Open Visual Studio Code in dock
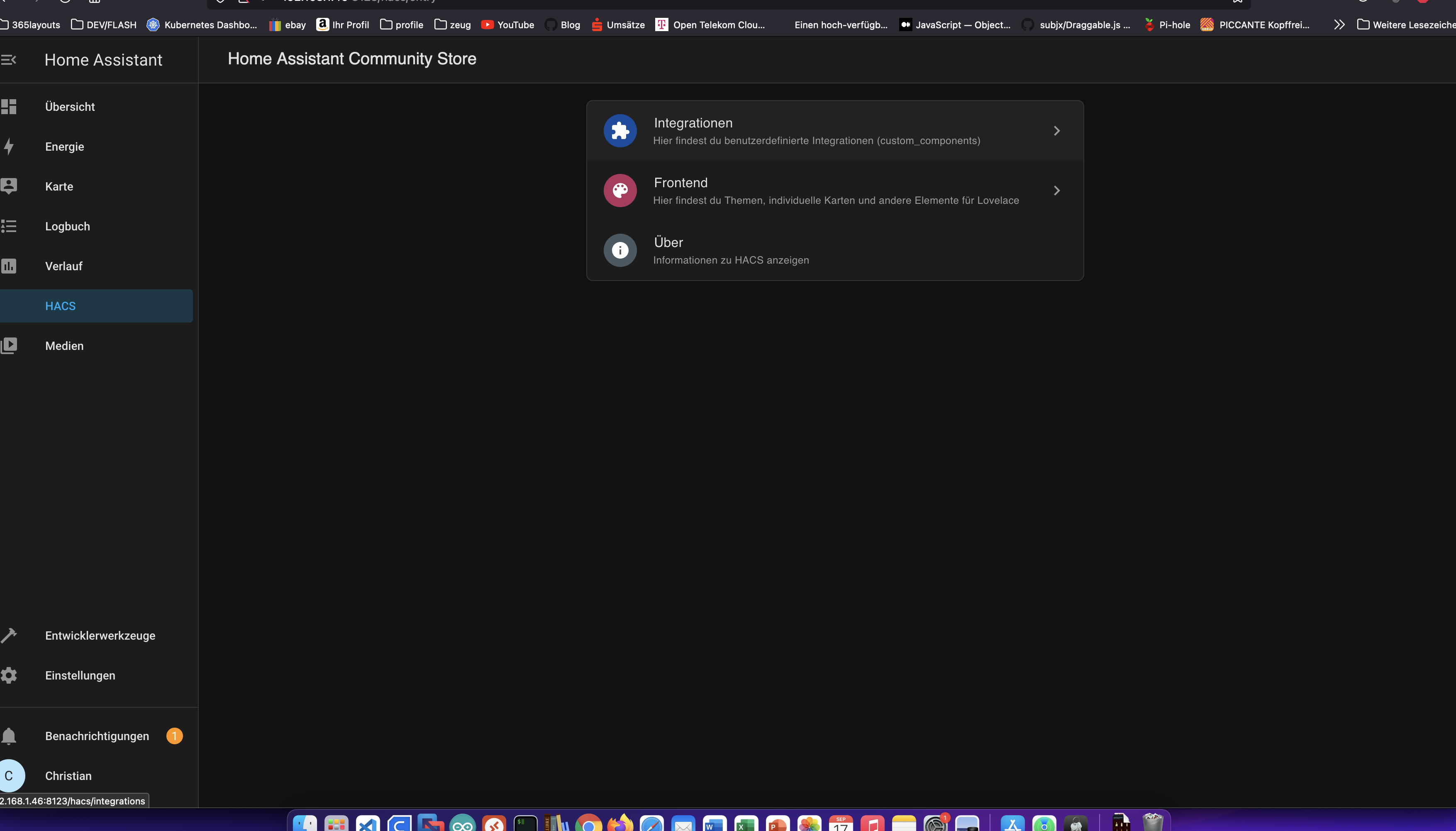1456x831 pixels. click(368, 823)
